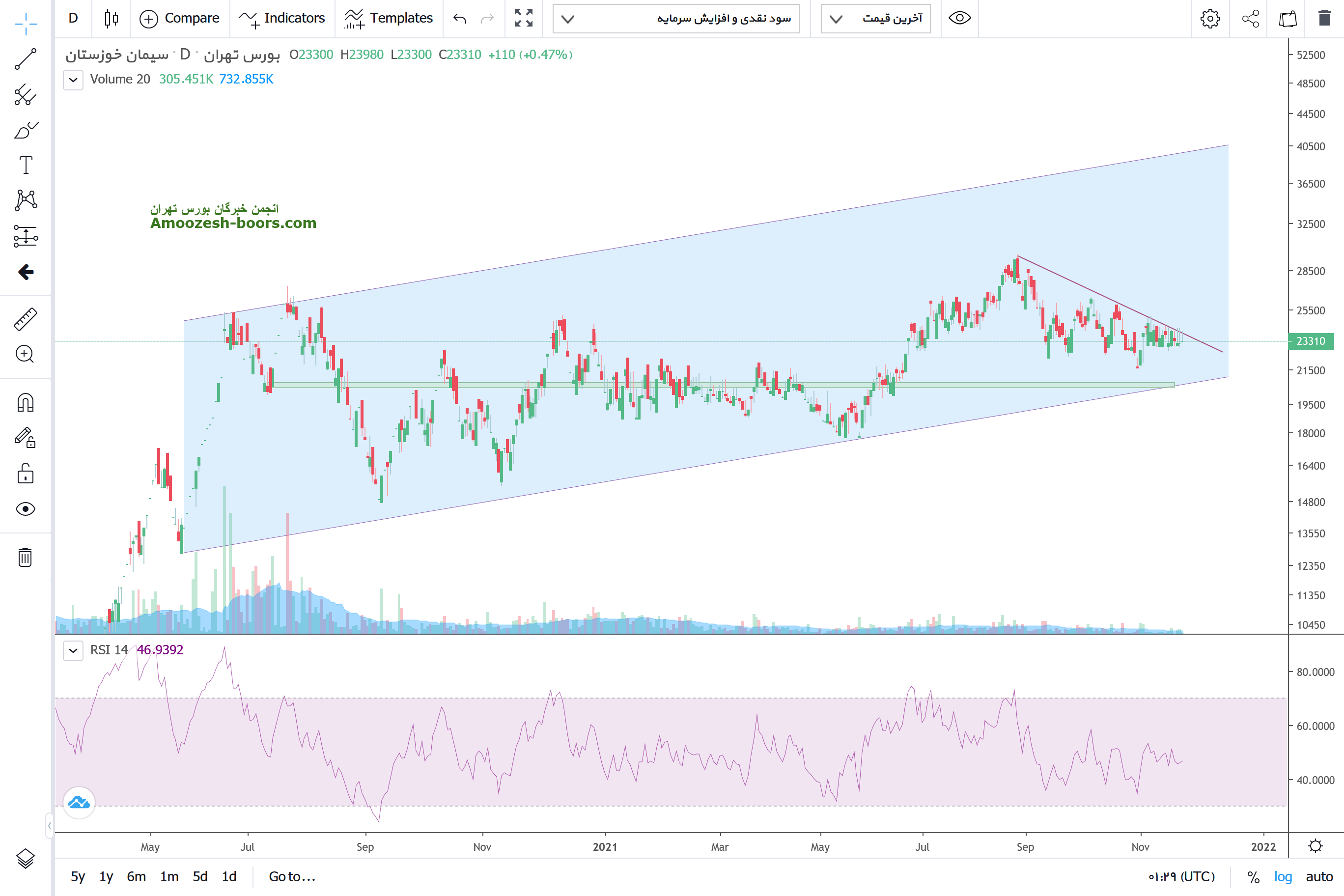Collapse the RSI 14 indicator legend

point(73,650)
